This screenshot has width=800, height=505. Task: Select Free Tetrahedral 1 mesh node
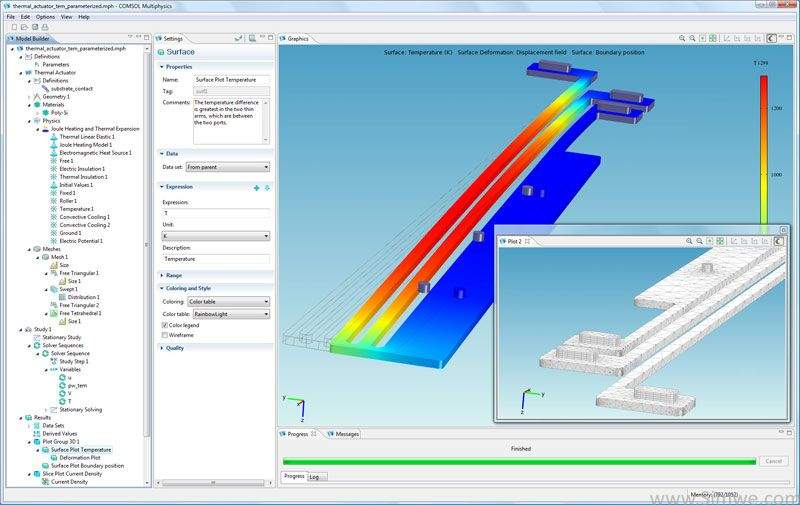(80, 313)
